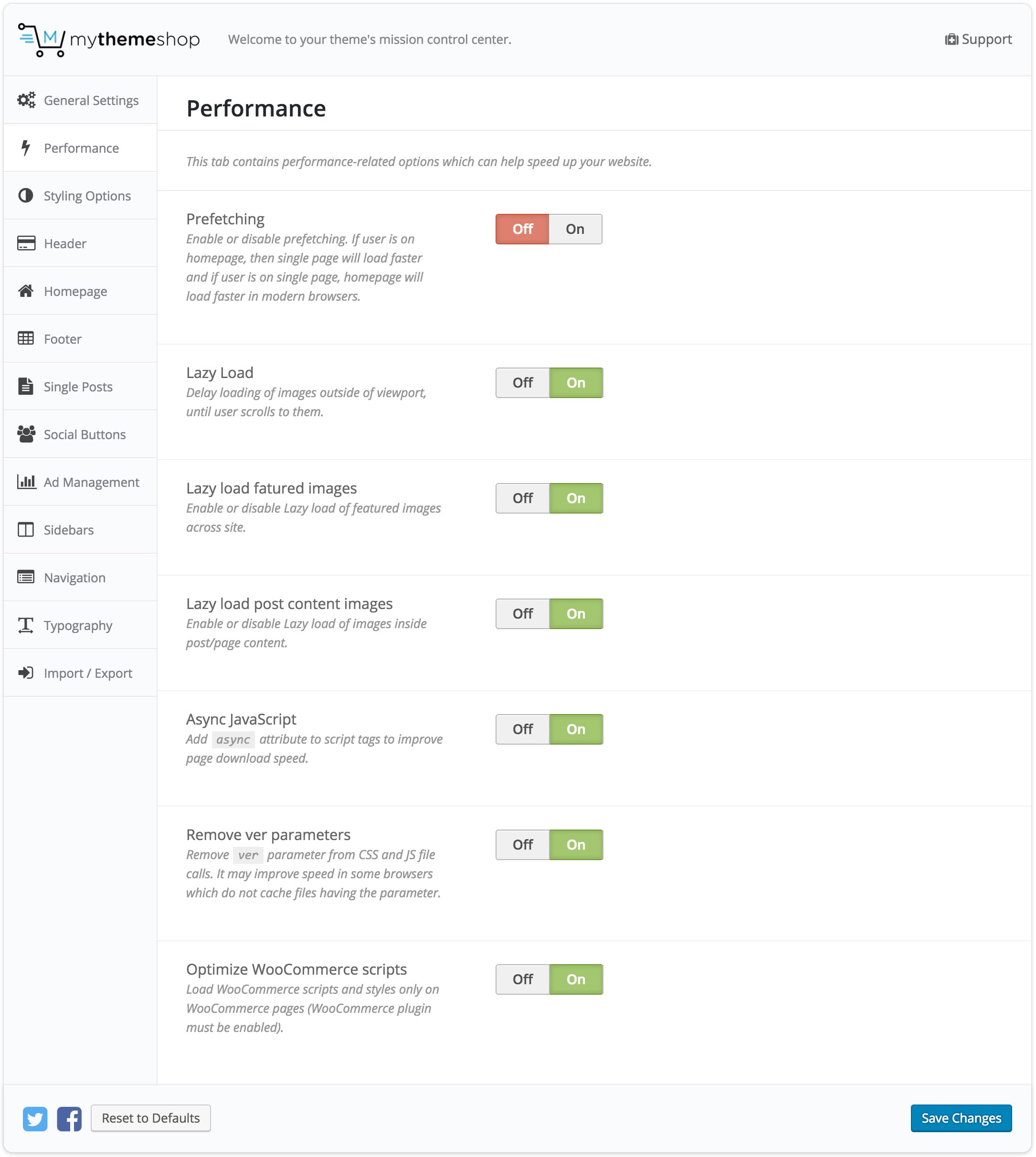Screen dimensions: 1036x1157
Task: Click the Twitter bird icon
Action: (x=35, y=1119)
